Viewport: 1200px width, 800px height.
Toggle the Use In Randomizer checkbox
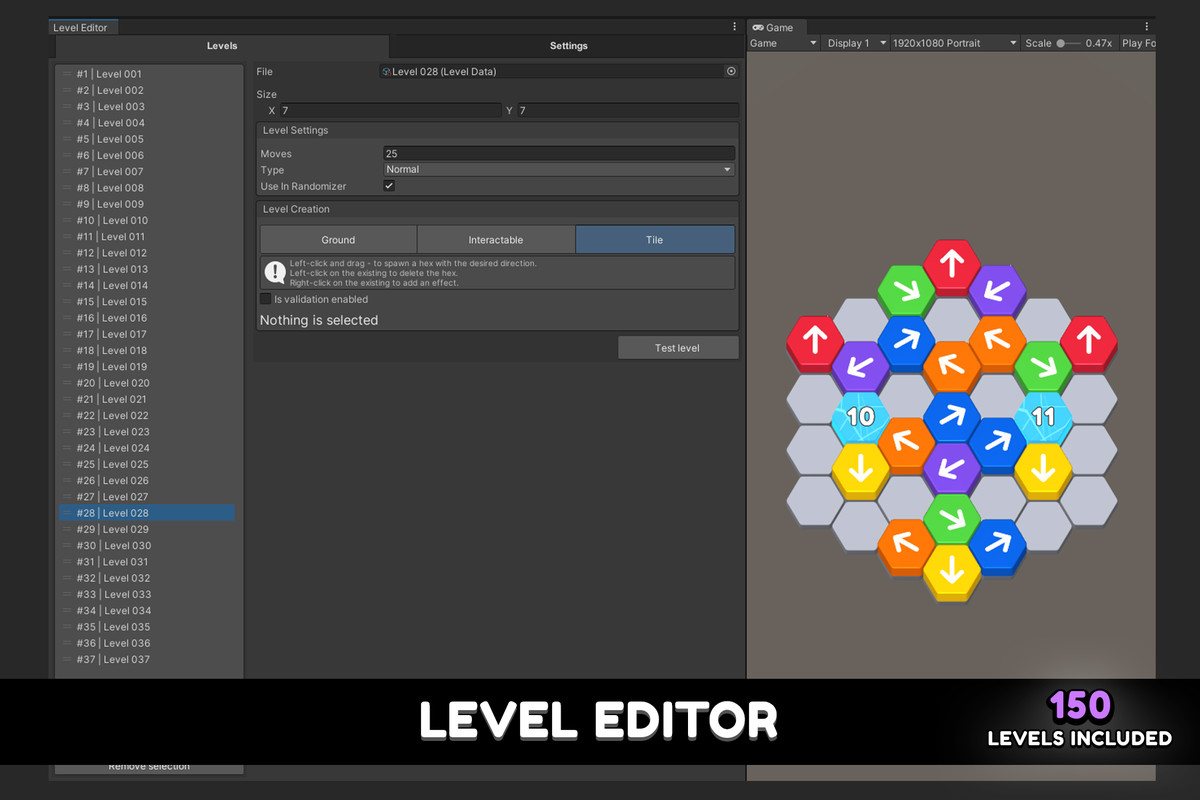(x=390, y=186)
